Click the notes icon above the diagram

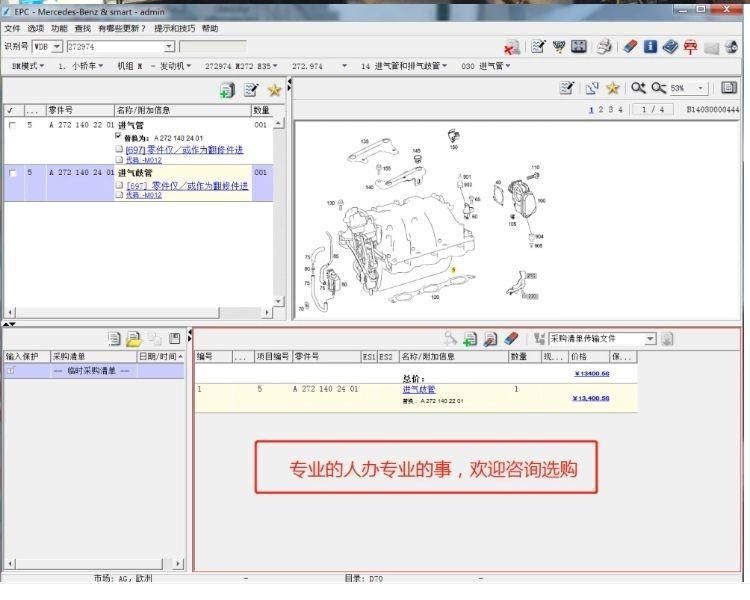(566, 88)
